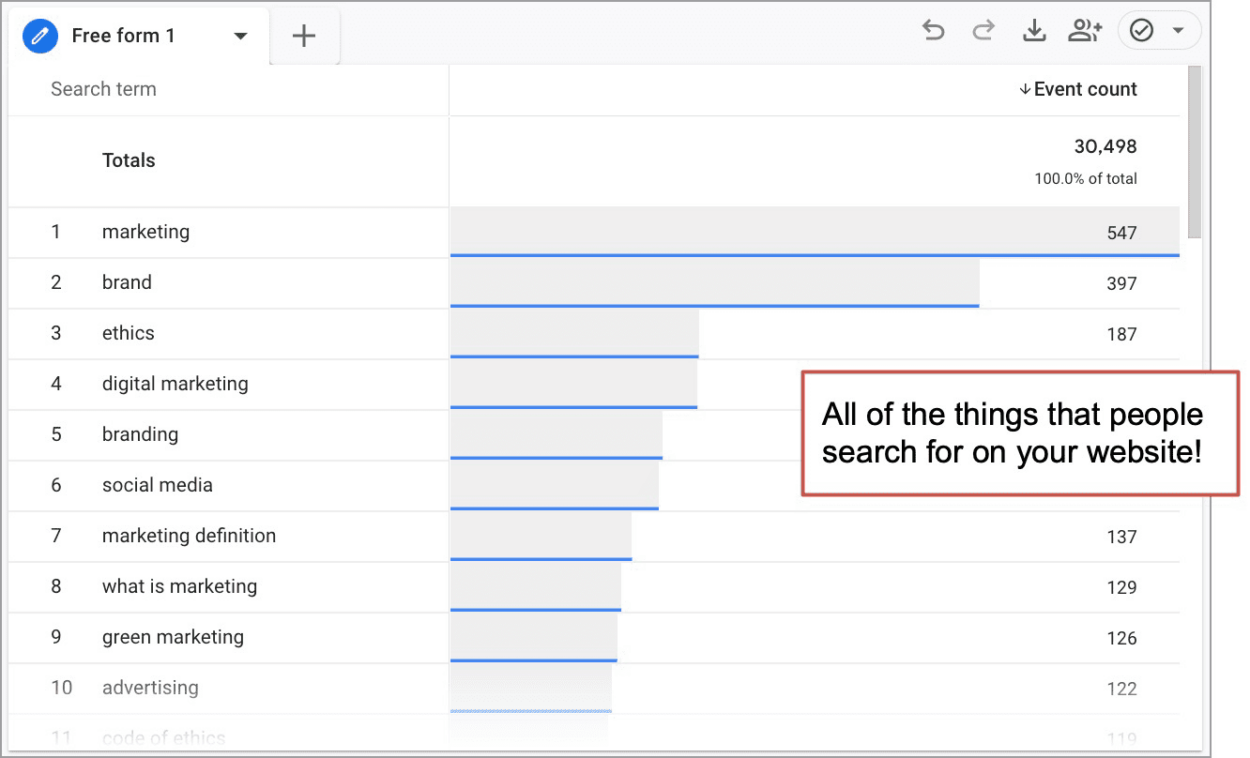Select the 'marketing' search term row

pos(146,232)
